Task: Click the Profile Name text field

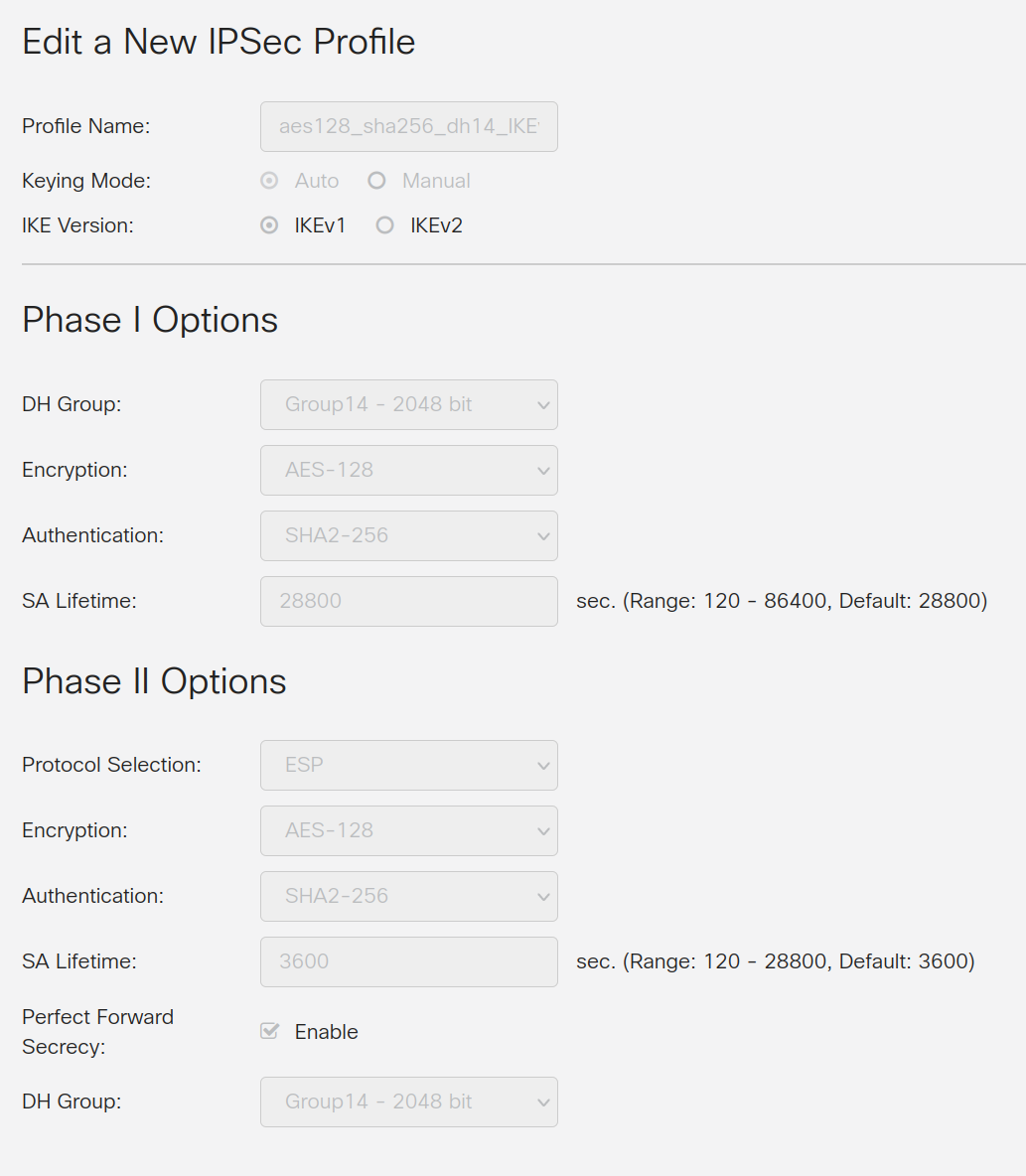Action: [408, 127]
